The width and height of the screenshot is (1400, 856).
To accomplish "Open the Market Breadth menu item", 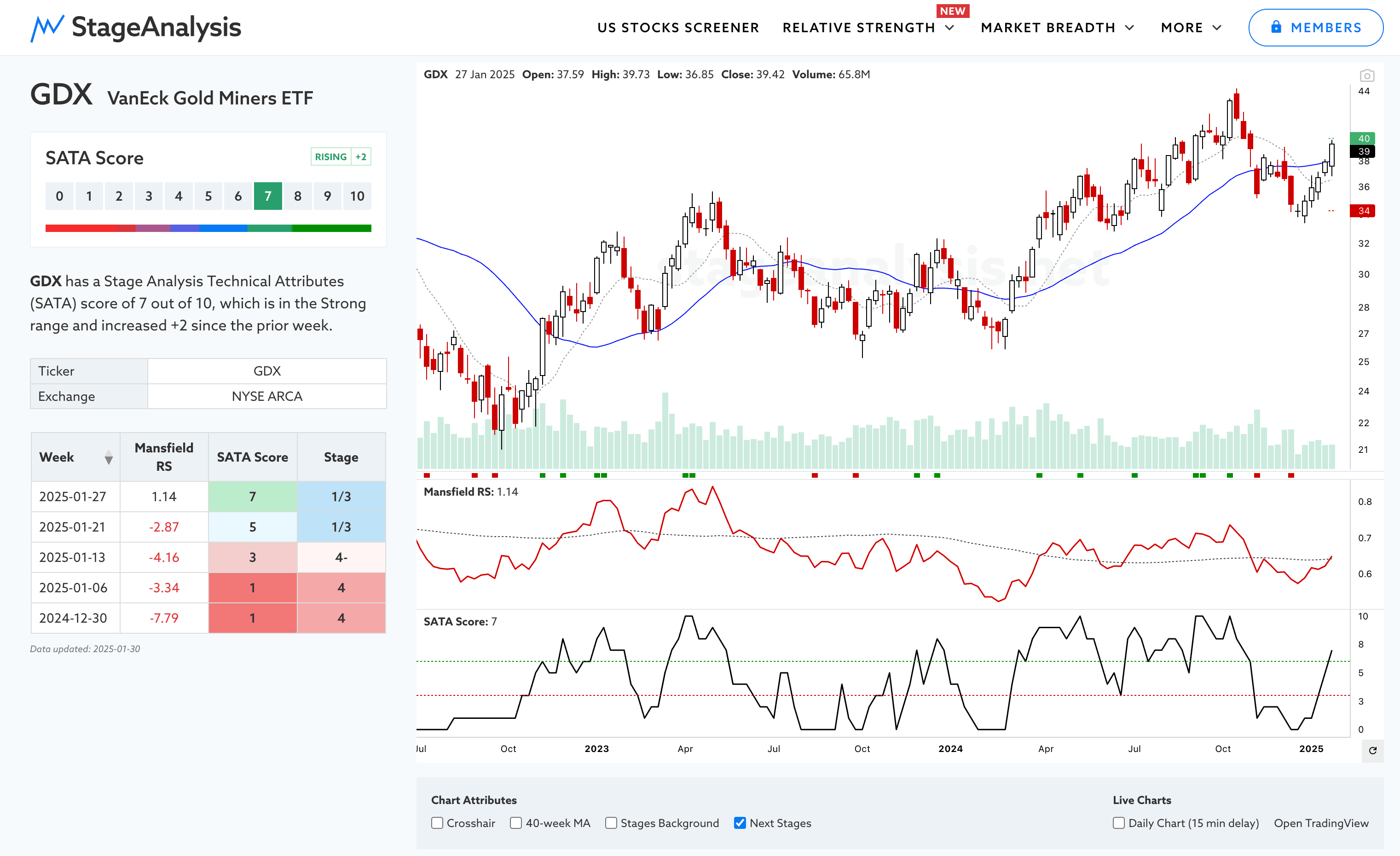I will [x=1048, y=28].
